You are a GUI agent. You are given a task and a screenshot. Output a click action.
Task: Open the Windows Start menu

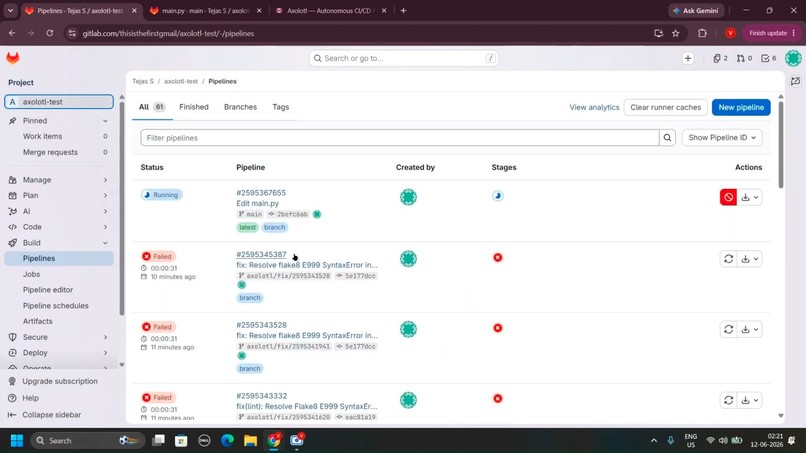tap(17, 440)
